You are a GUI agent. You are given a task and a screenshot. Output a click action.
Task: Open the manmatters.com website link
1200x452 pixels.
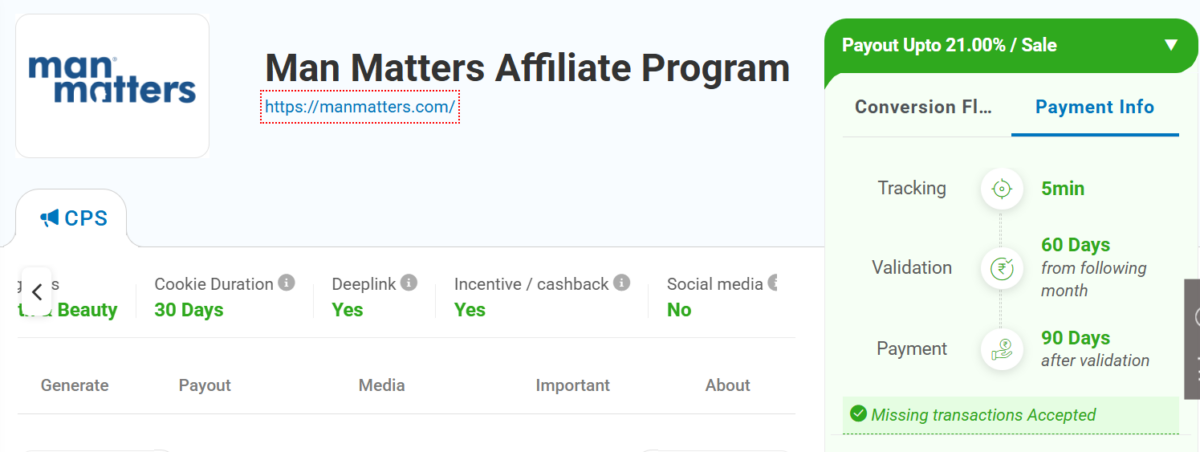360,106
